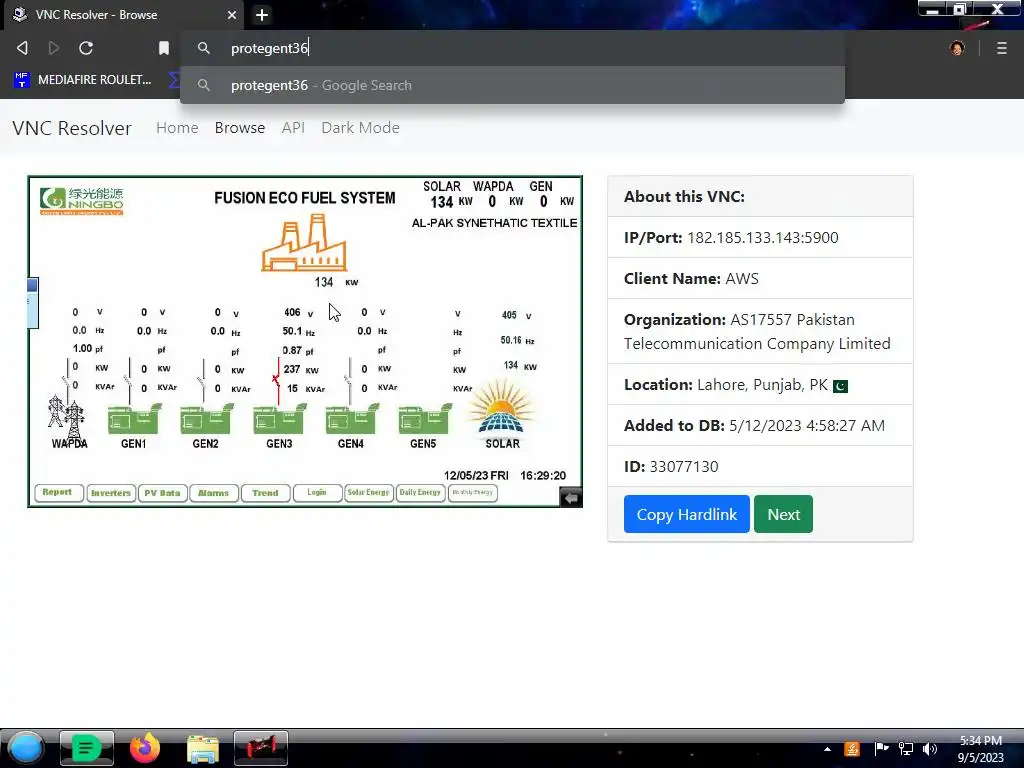The height and width of the screenshot is (768, 1024).
Task: Click the VNC Resolver brand title
Action: pos(72,128)
